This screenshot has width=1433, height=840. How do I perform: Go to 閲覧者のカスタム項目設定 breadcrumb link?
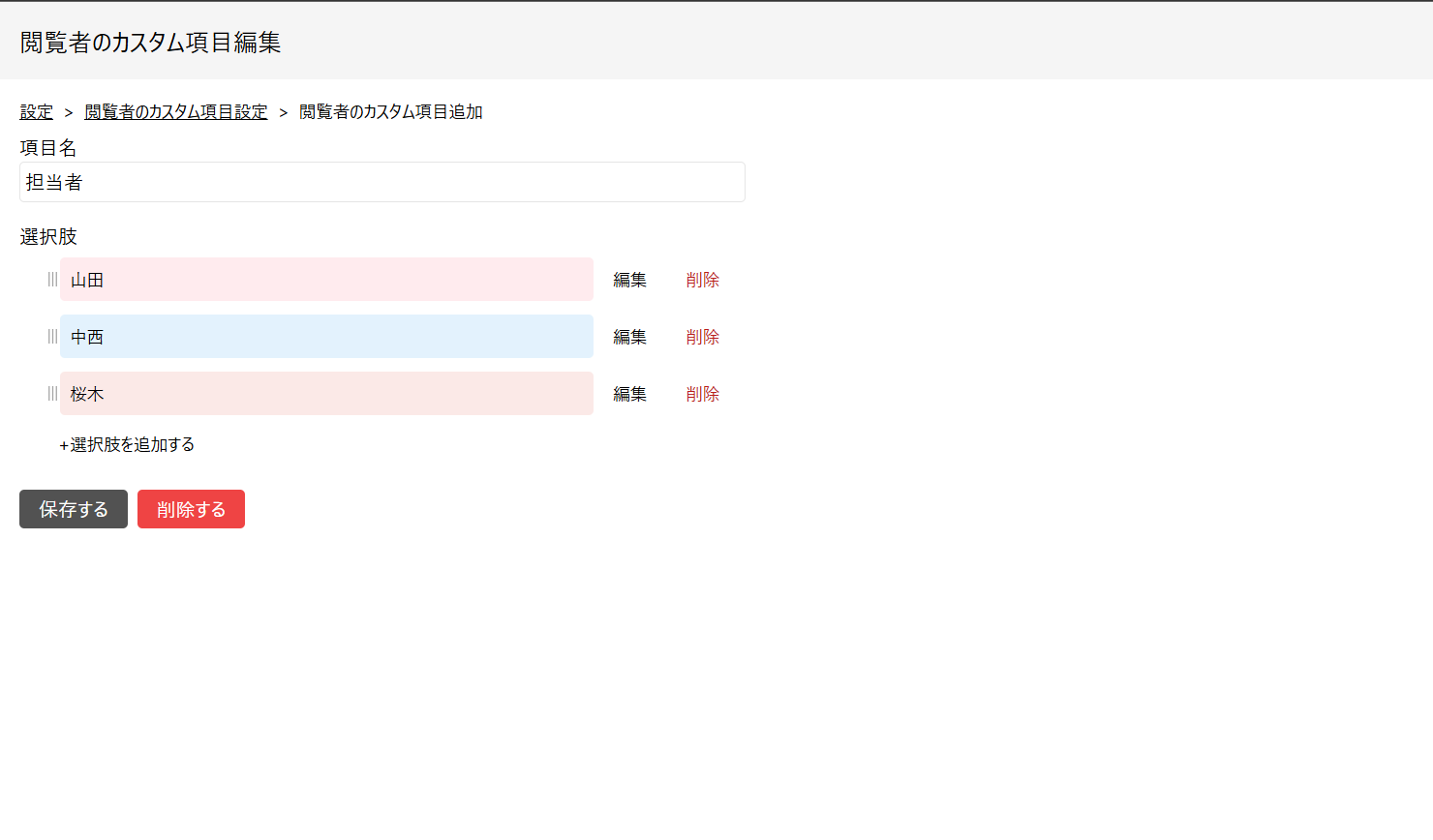[x=176, y=112]
